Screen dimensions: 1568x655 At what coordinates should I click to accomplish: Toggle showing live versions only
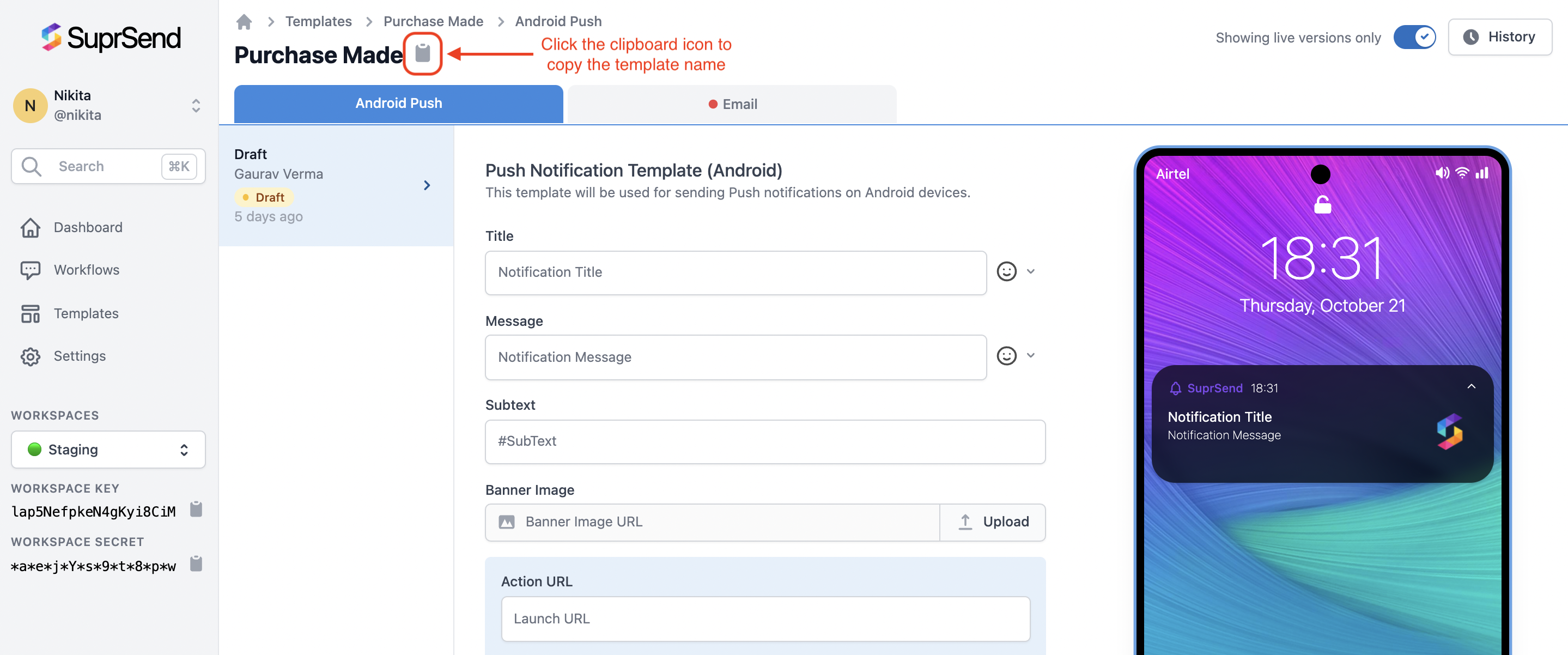pyautogui.click(x=1414, y=37)
